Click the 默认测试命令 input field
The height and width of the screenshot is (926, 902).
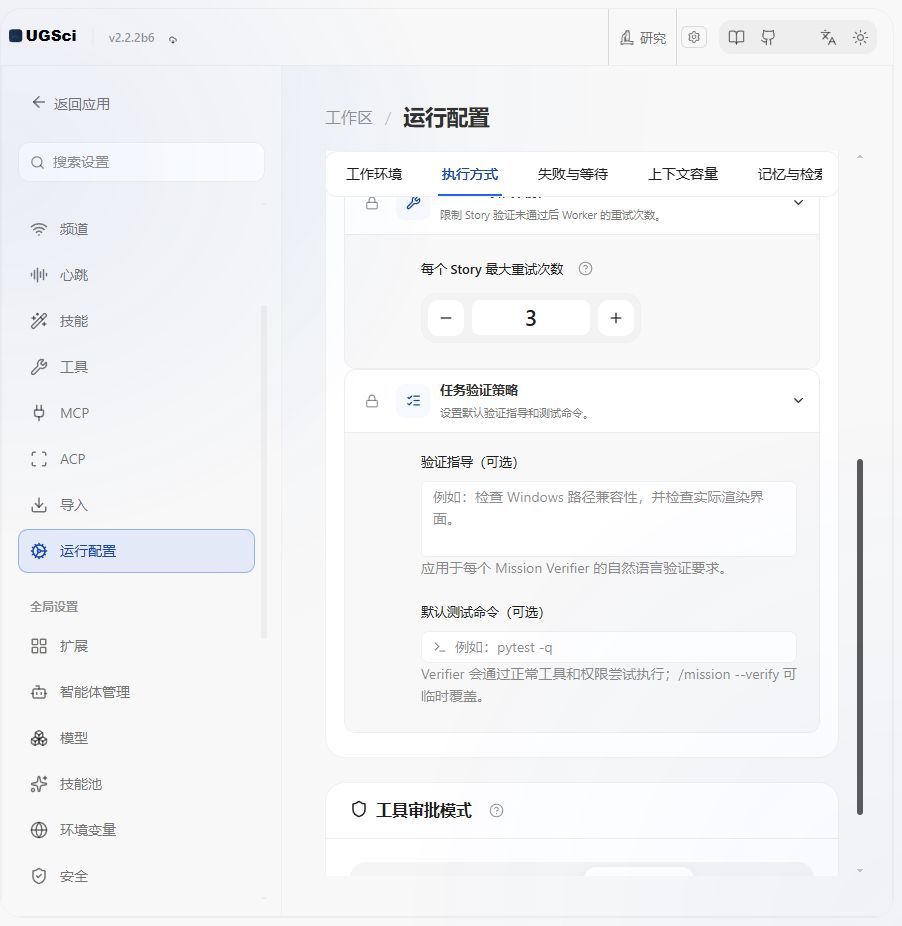coord(608,647)
